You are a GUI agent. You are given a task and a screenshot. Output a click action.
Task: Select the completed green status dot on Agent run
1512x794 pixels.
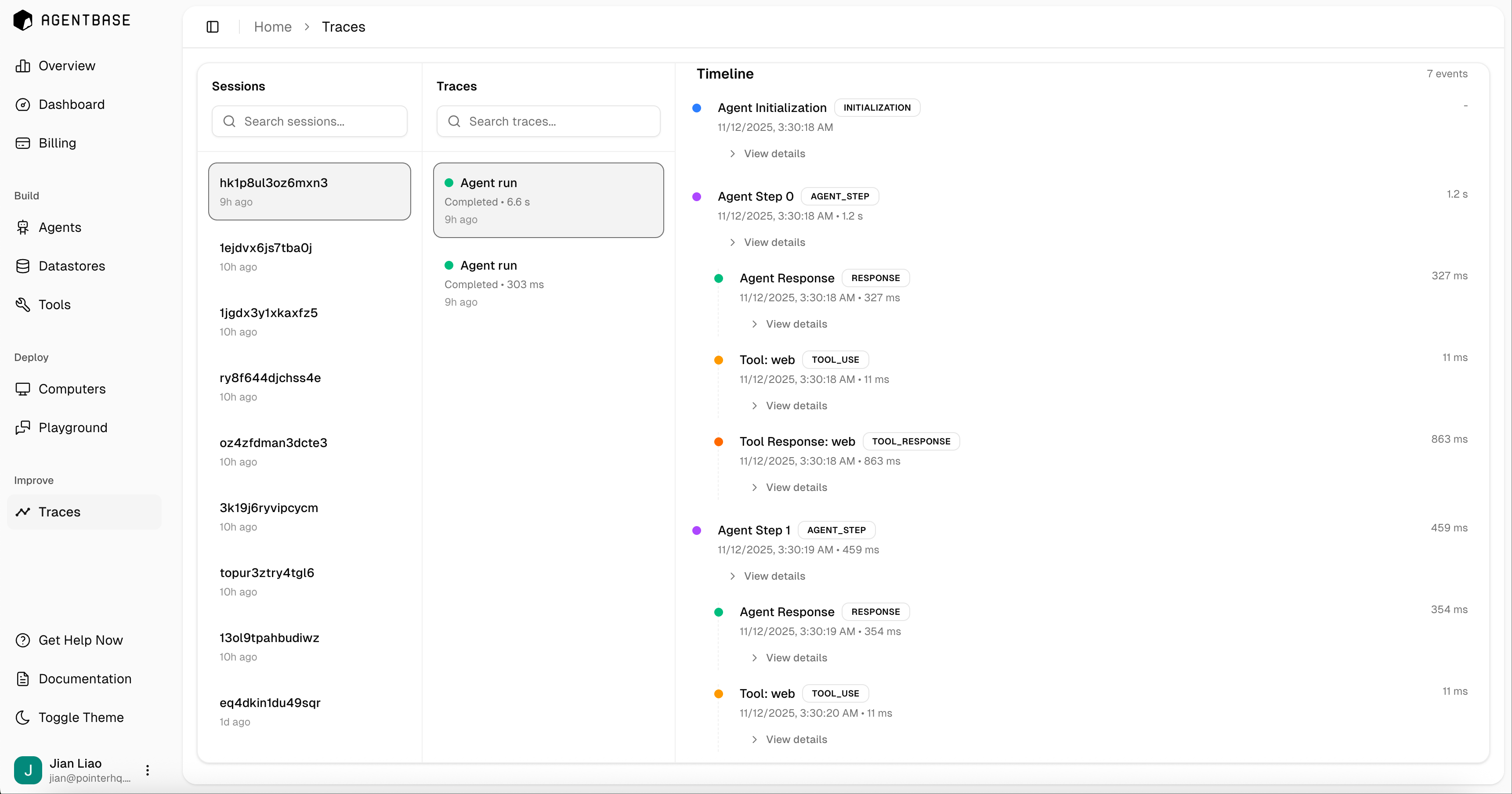pos(450,183)
